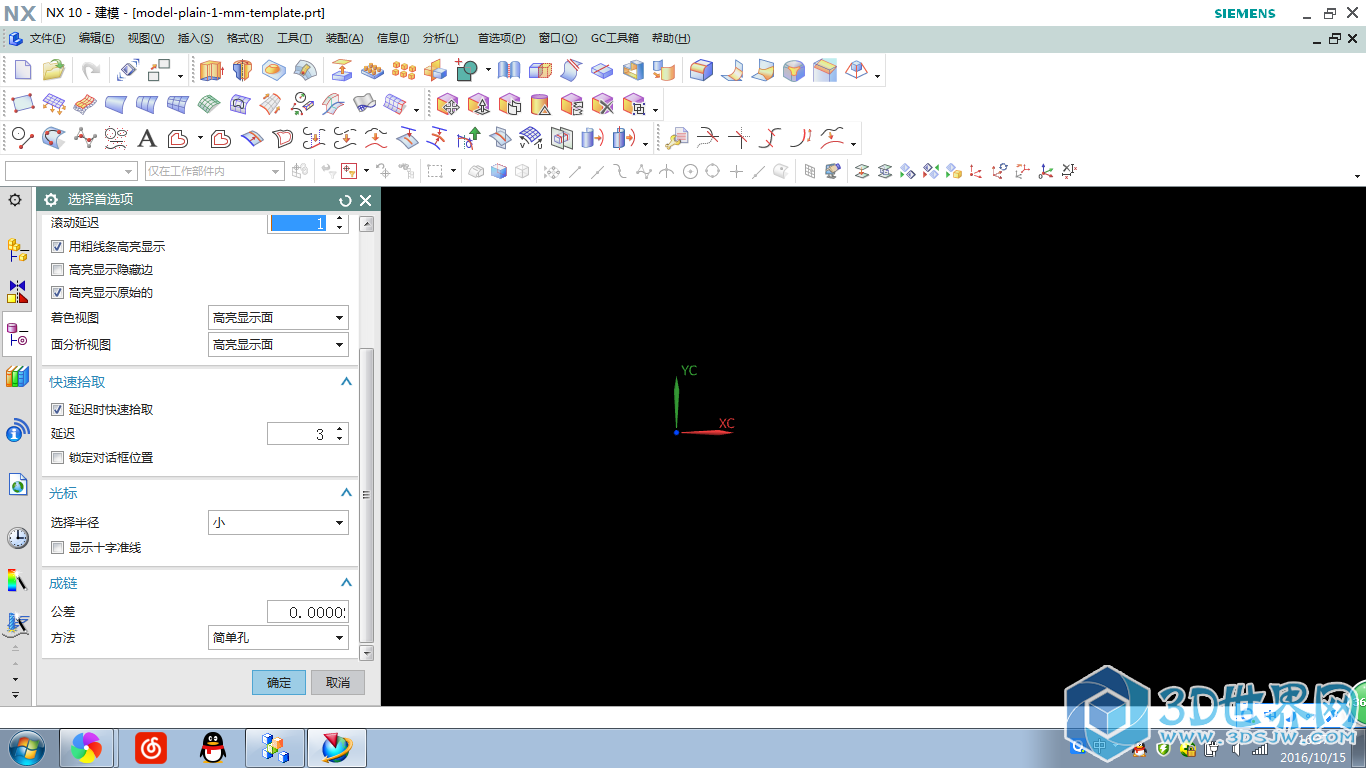Image resolution: width=1366 pixels, height=768 pixels.
Task: Collapse the 快速拾取 section
Action: pyautogui.click(x=346, y=382)
